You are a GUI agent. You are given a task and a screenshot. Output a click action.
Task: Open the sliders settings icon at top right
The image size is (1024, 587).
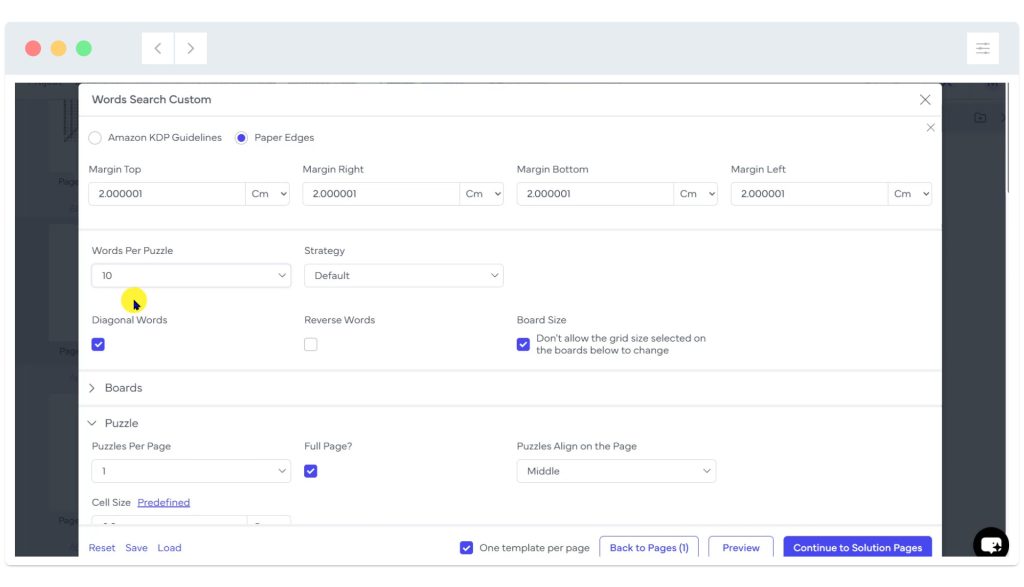982,48
